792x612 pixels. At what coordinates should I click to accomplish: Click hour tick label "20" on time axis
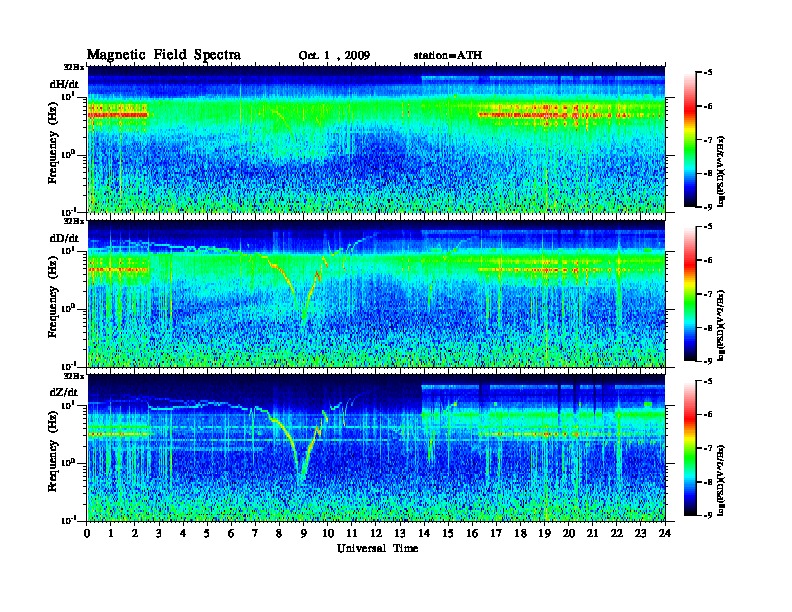569,534
